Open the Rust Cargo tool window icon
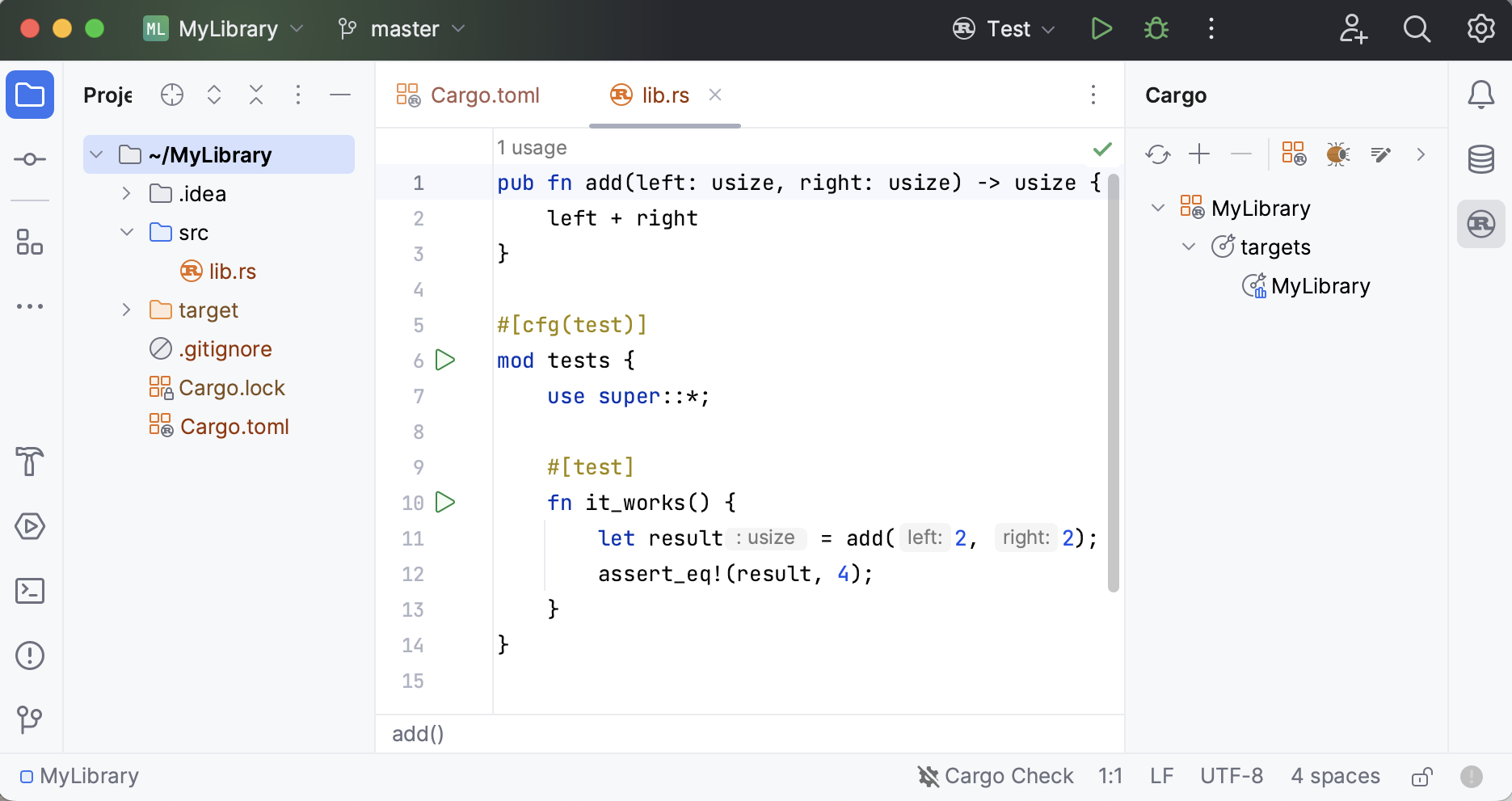The width and height of the screenshot is (1512, 801). pos(1480,224)
